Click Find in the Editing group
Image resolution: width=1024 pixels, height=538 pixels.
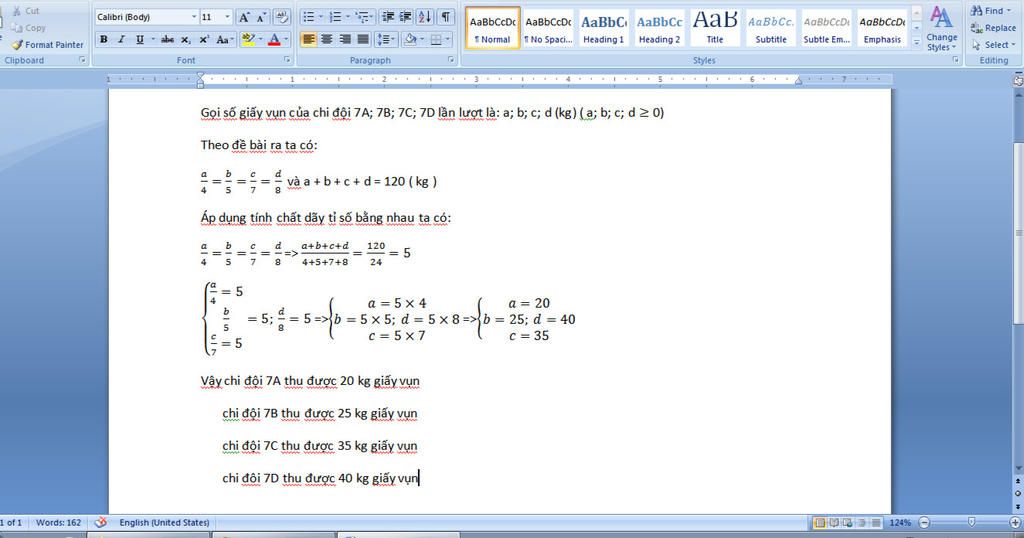point(992,11)
